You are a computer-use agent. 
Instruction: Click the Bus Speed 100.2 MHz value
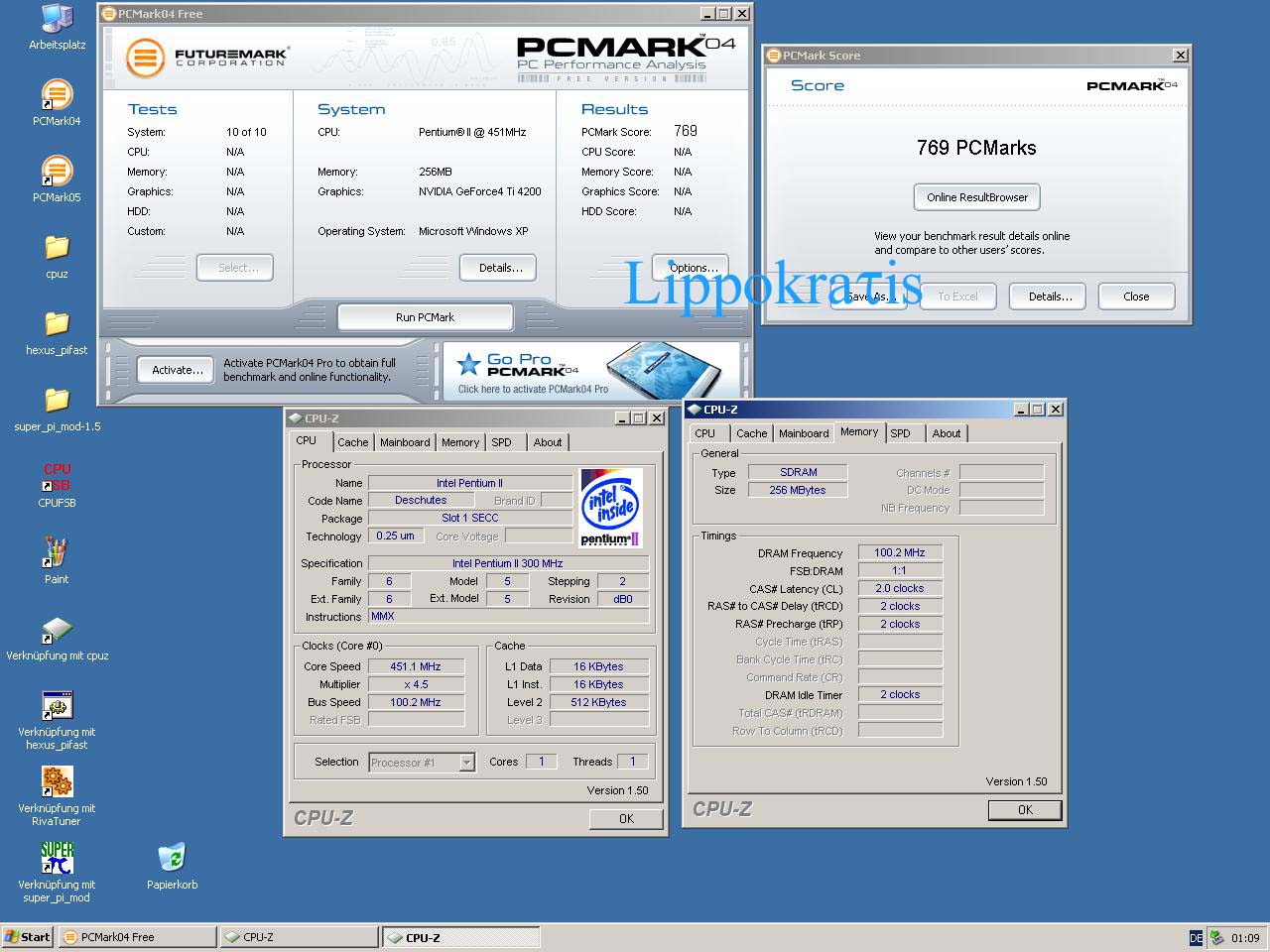pos(416,702)
